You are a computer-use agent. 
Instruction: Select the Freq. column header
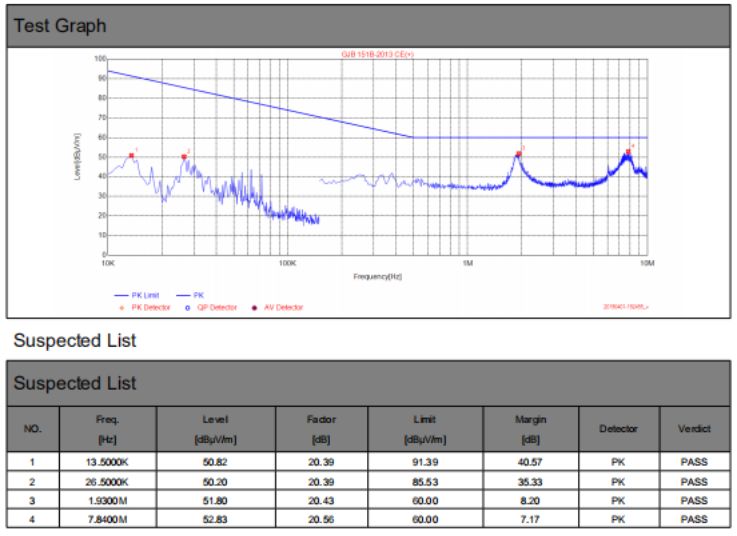pyautogui.click(x=108, y=429)
